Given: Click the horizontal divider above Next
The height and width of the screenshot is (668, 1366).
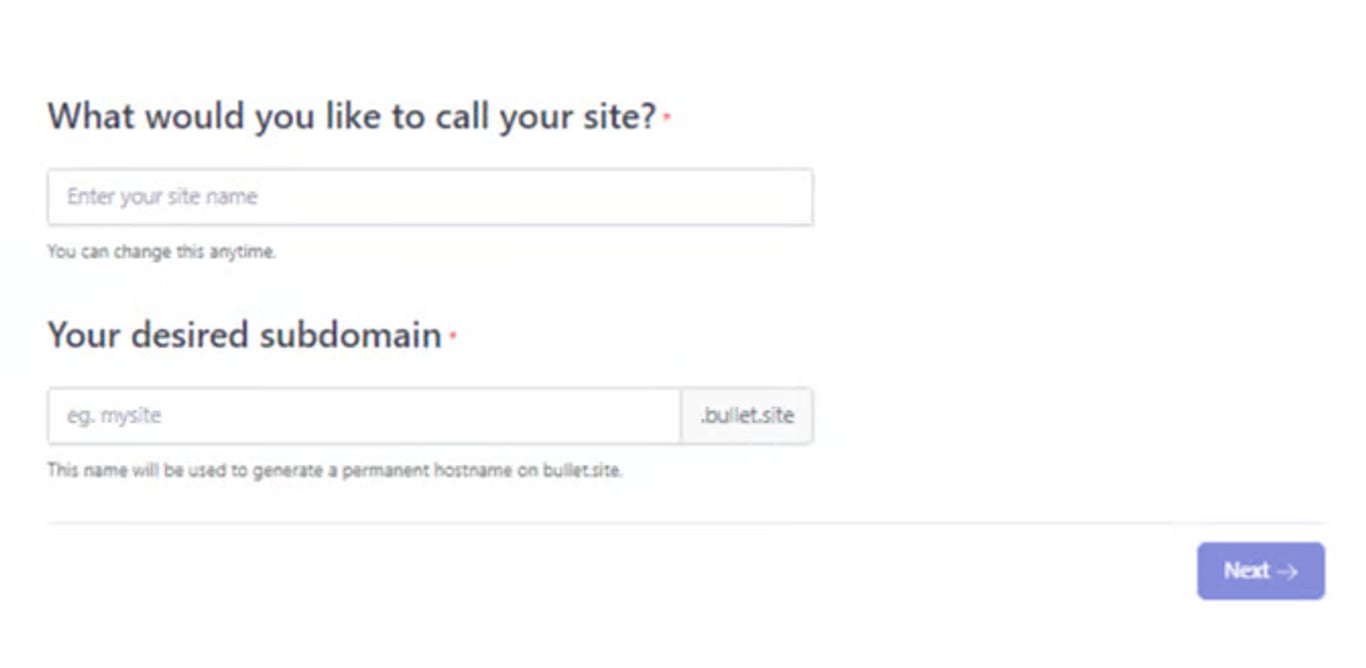Looking at the screenshot, I should (x=685, y=523).
